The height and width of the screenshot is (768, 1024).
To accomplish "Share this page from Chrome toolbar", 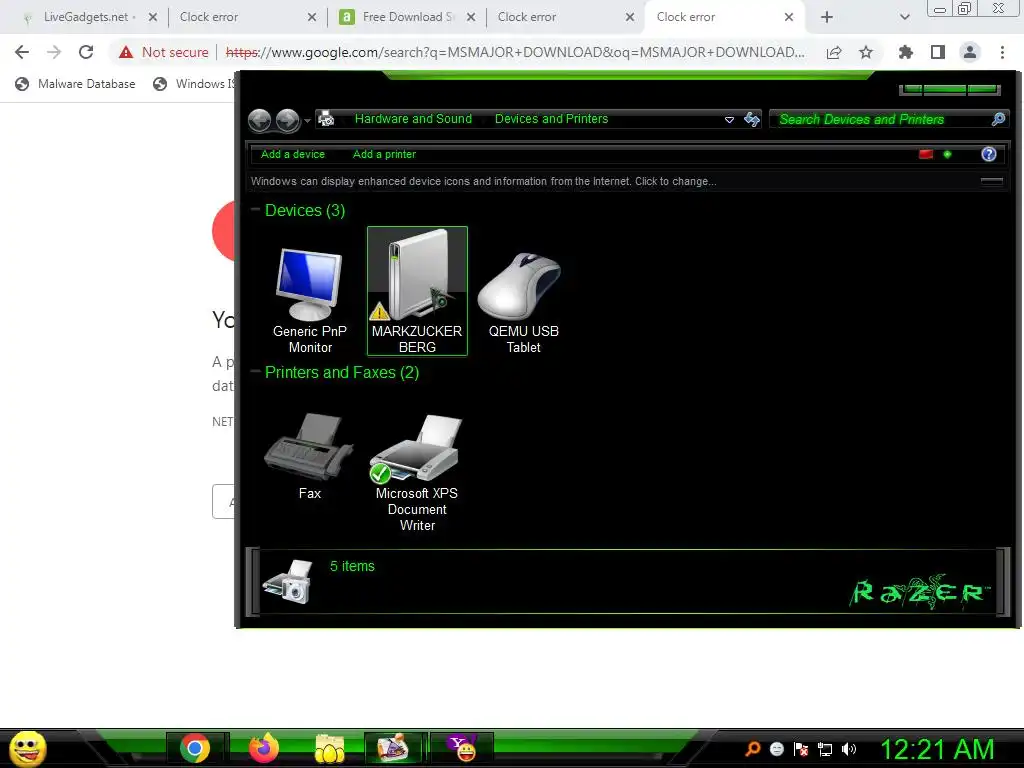I will click(x=834, y=52).
